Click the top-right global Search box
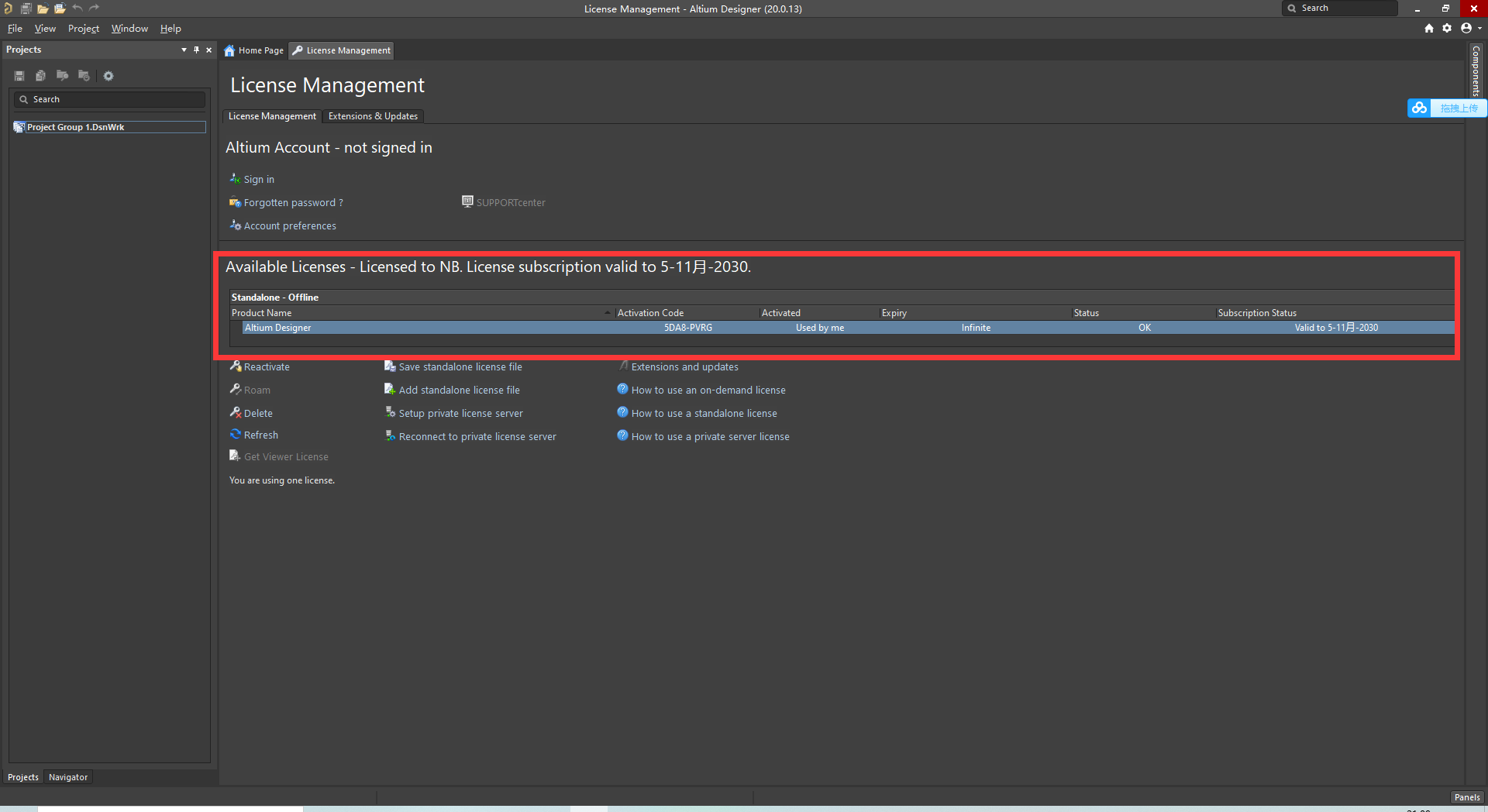The image size is (1488, 812). pos(1340,8)
